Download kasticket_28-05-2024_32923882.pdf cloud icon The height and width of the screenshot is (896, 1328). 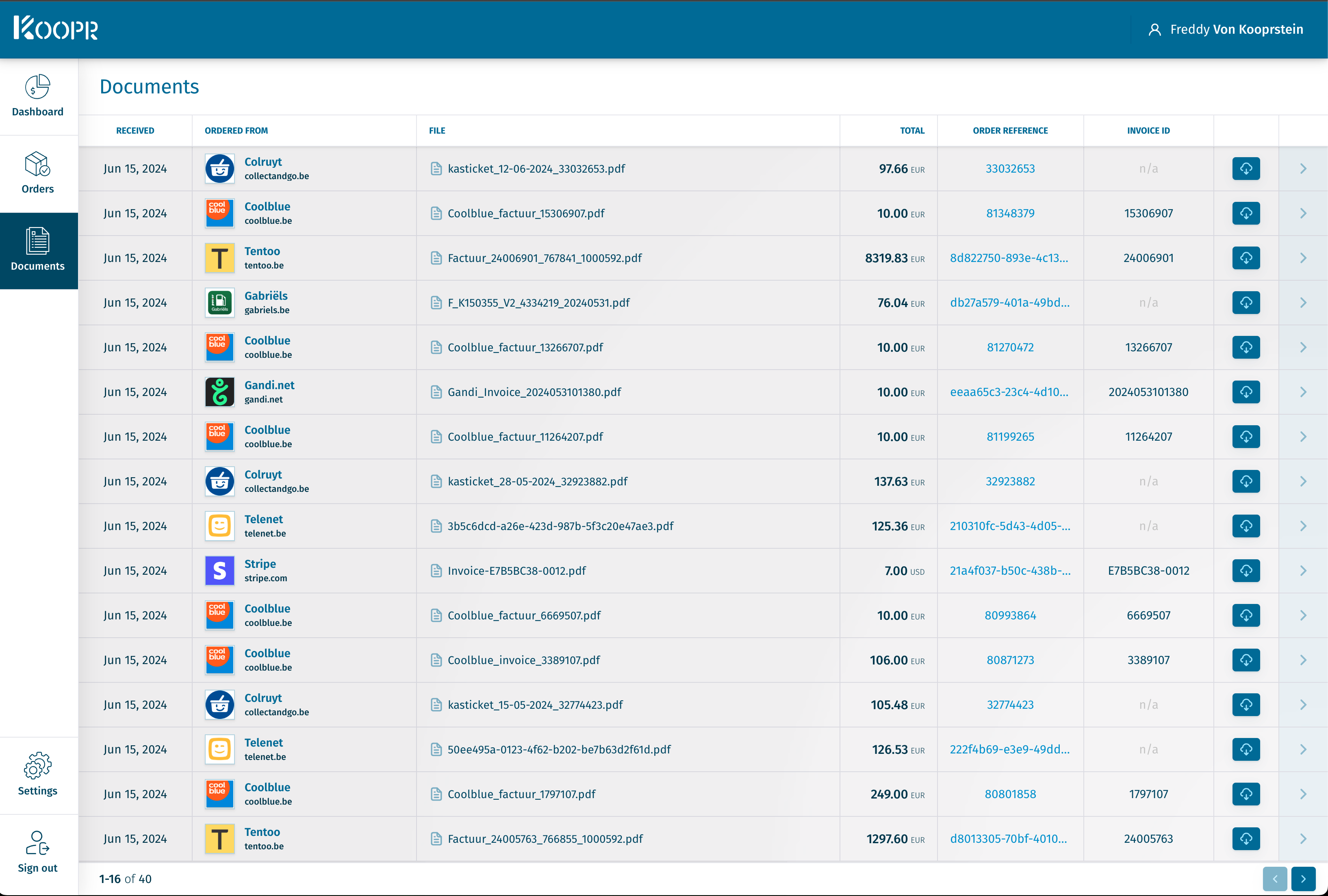[1246, 481]
